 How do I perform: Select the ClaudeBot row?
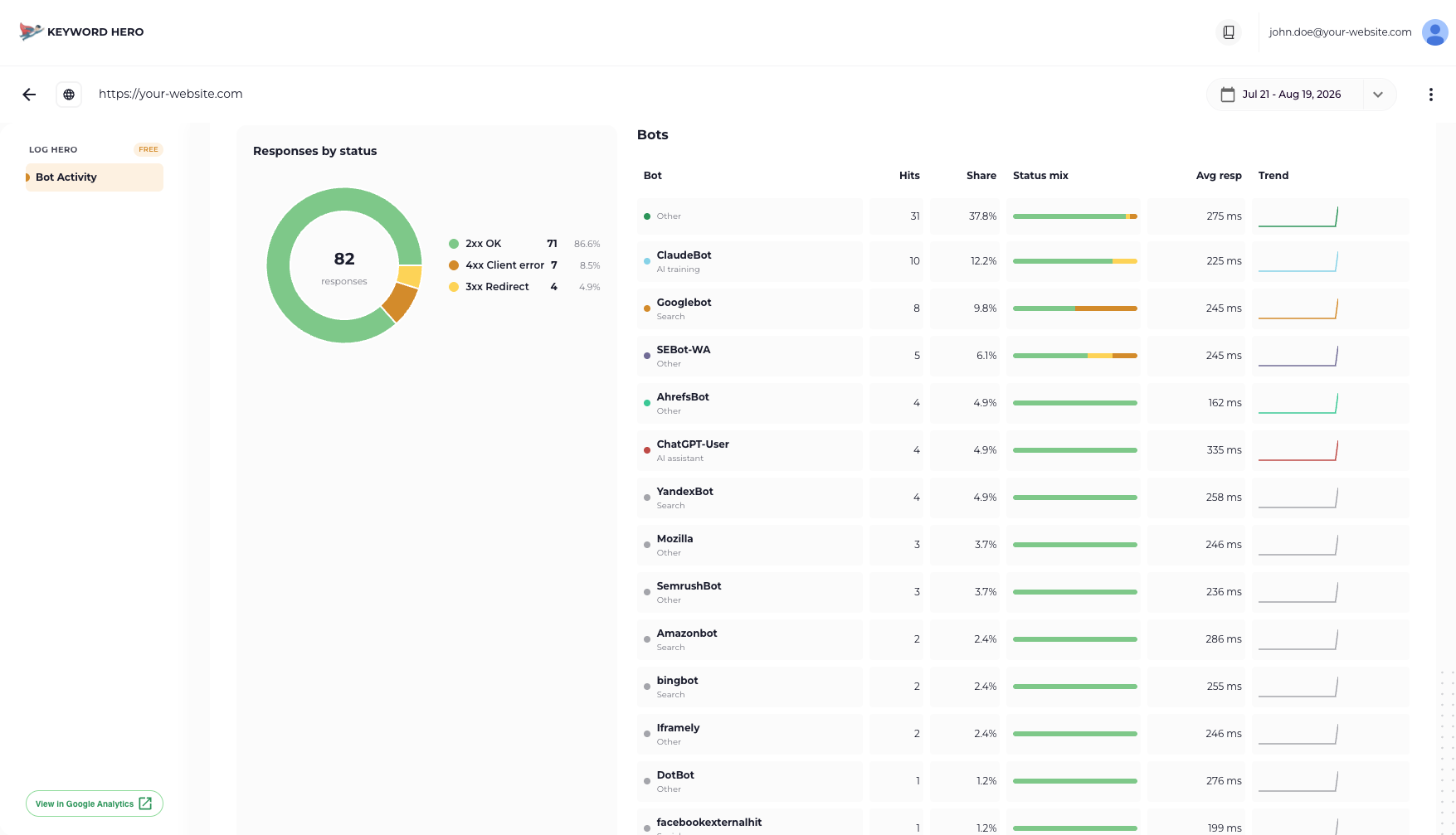pos(1023,261)
